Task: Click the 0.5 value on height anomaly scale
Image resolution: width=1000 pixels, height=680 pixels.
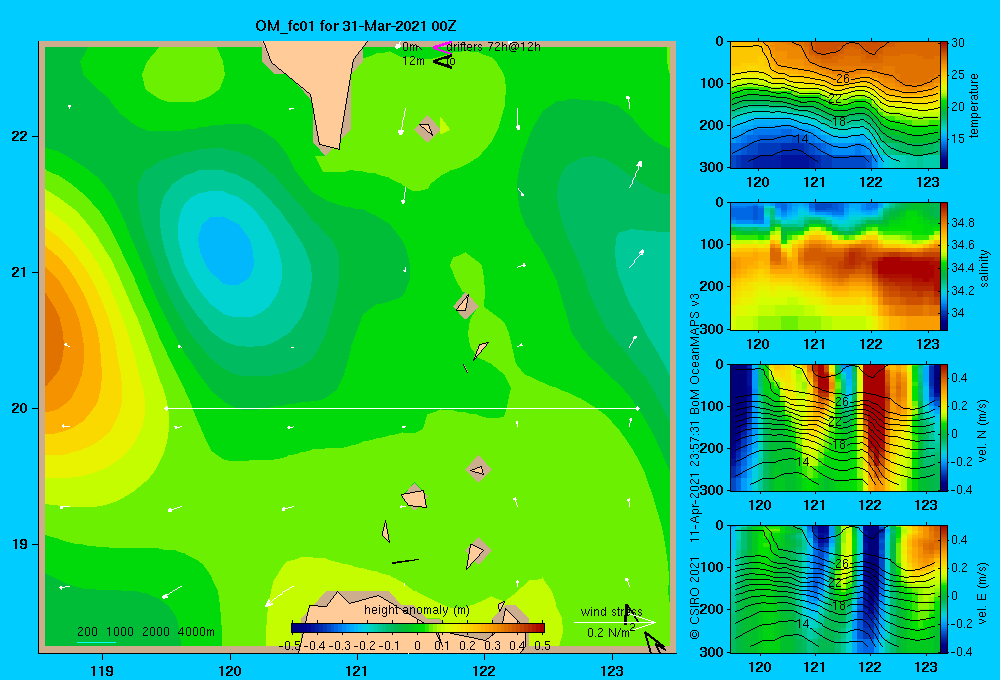Action: pyautogui.click(x=543, y=646)
